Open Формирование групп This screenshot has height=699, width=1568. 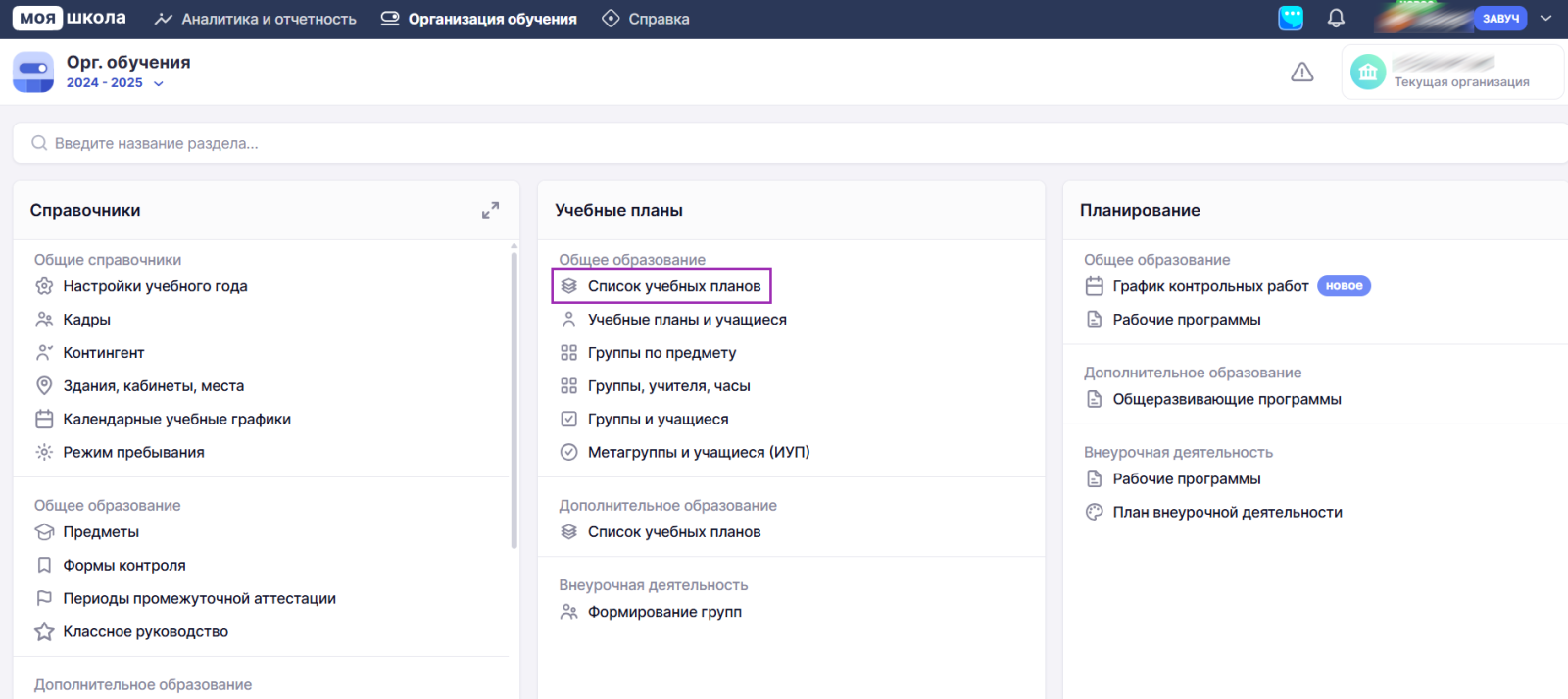pos(664,612)
